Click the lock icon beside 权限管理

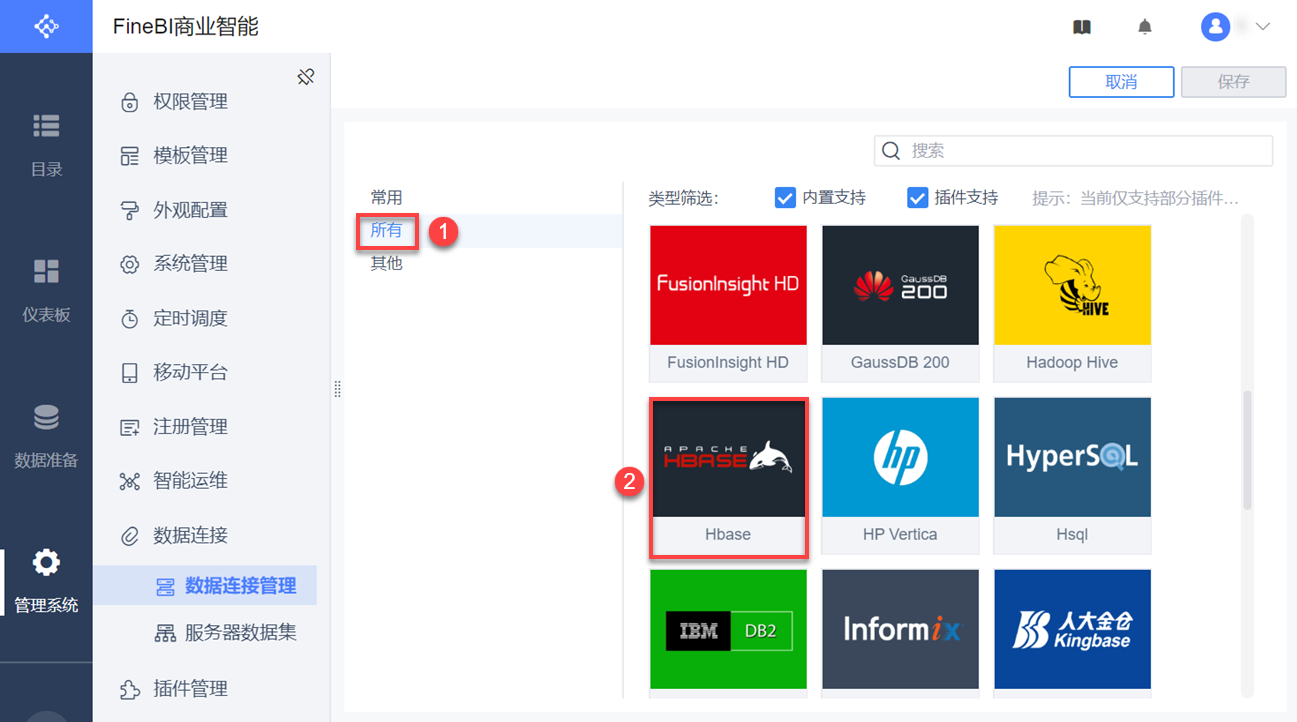click(129, 102)
